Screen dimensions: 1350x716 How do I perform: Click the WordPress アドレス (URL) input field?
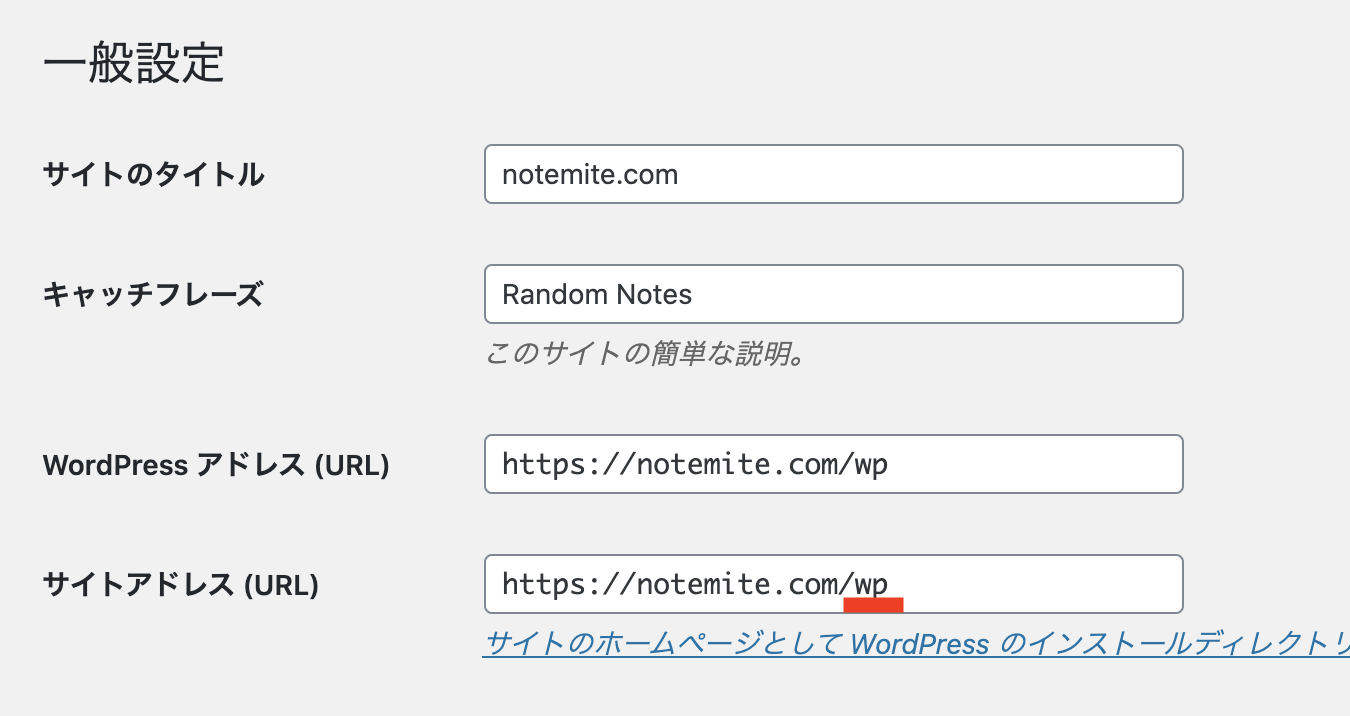pyautogui.click(x=834, y=464)
